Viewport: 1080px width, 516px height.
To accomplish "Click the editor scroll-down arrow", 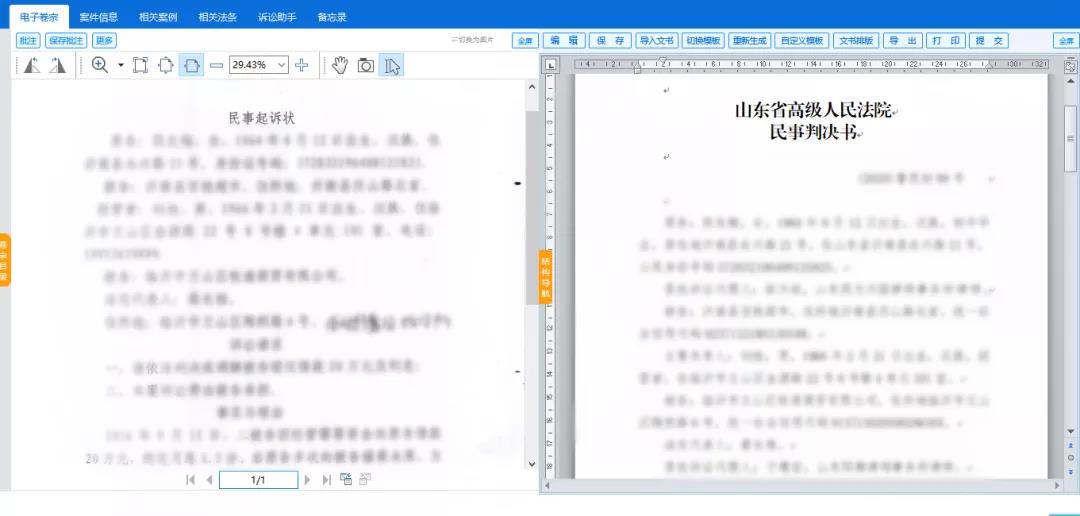I will (1070, 432).
